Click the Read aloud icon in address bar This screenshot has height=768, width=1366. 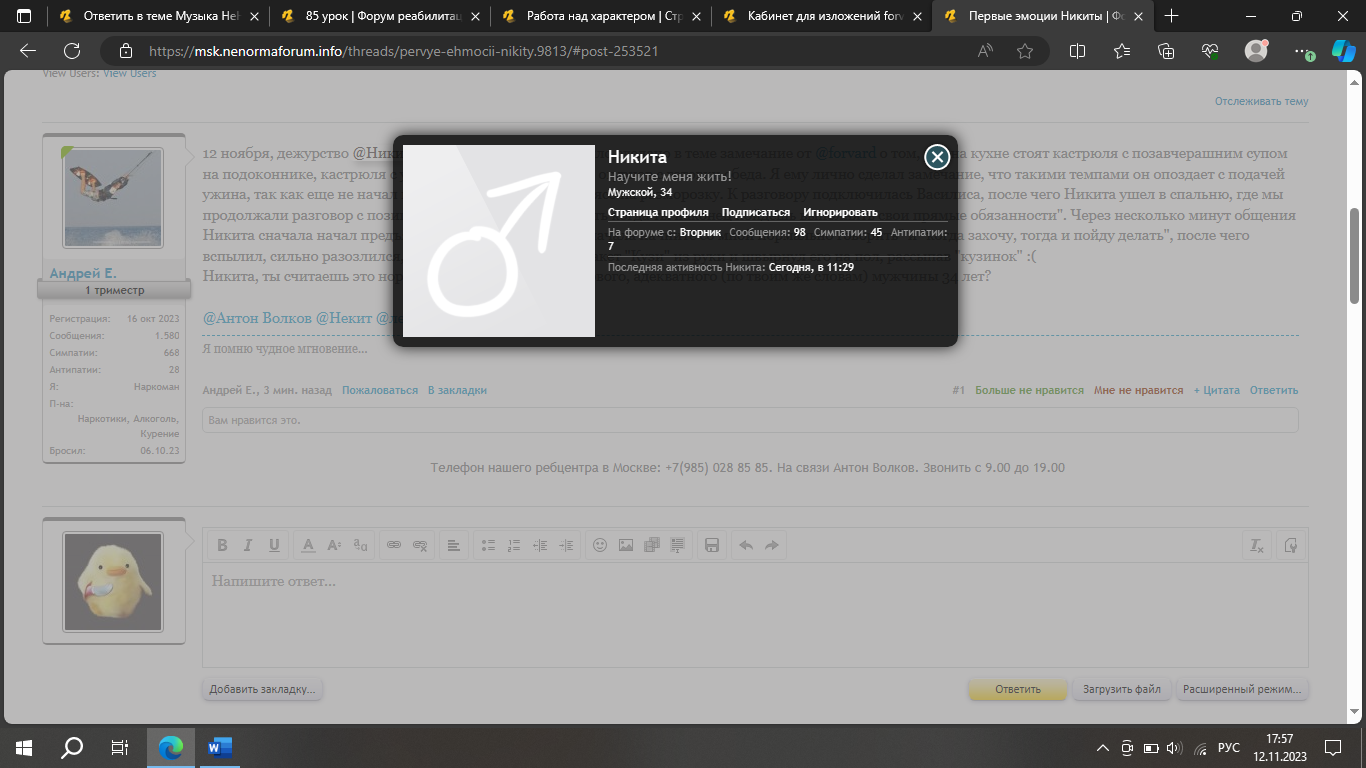pyautogui.click(x=985, y=51)
